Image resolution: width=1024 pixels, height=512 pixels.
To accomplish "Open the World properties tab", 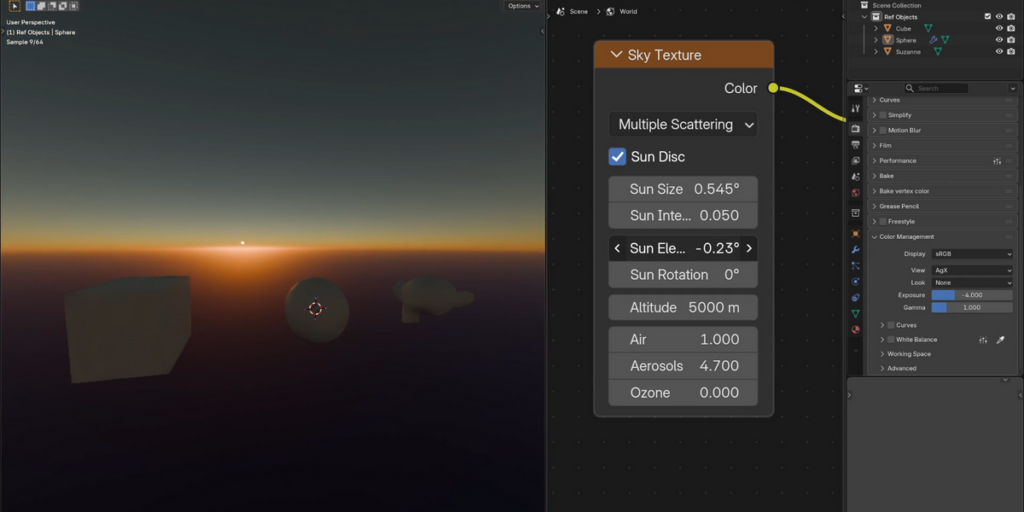I will [x=856, y=193].
